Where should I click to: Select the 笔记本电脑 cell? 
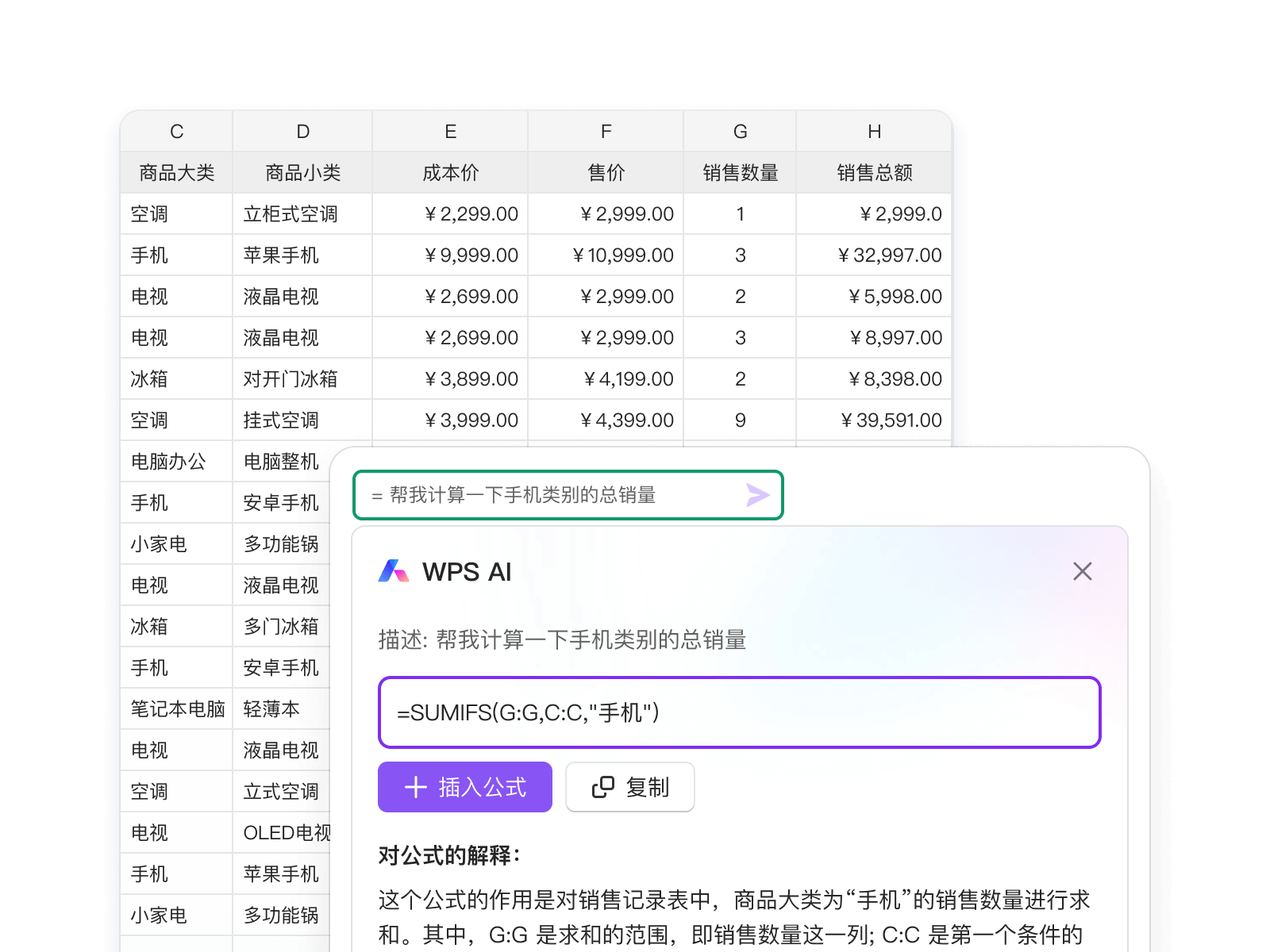pos(176,708)
